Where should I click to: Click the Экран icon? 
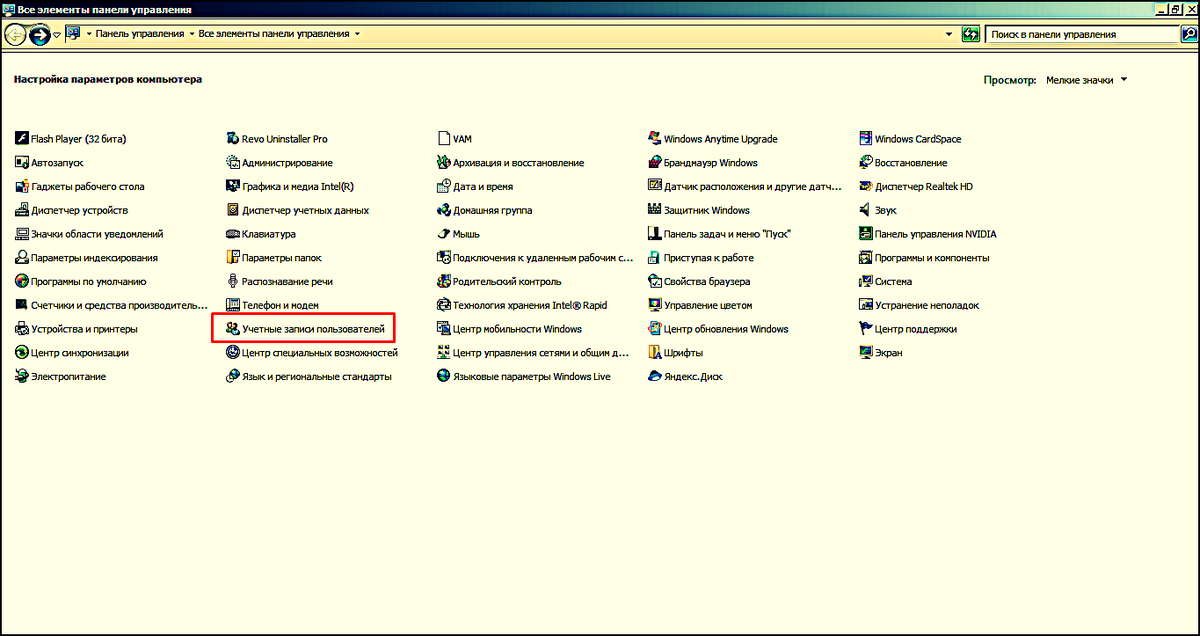click(867, 353)
